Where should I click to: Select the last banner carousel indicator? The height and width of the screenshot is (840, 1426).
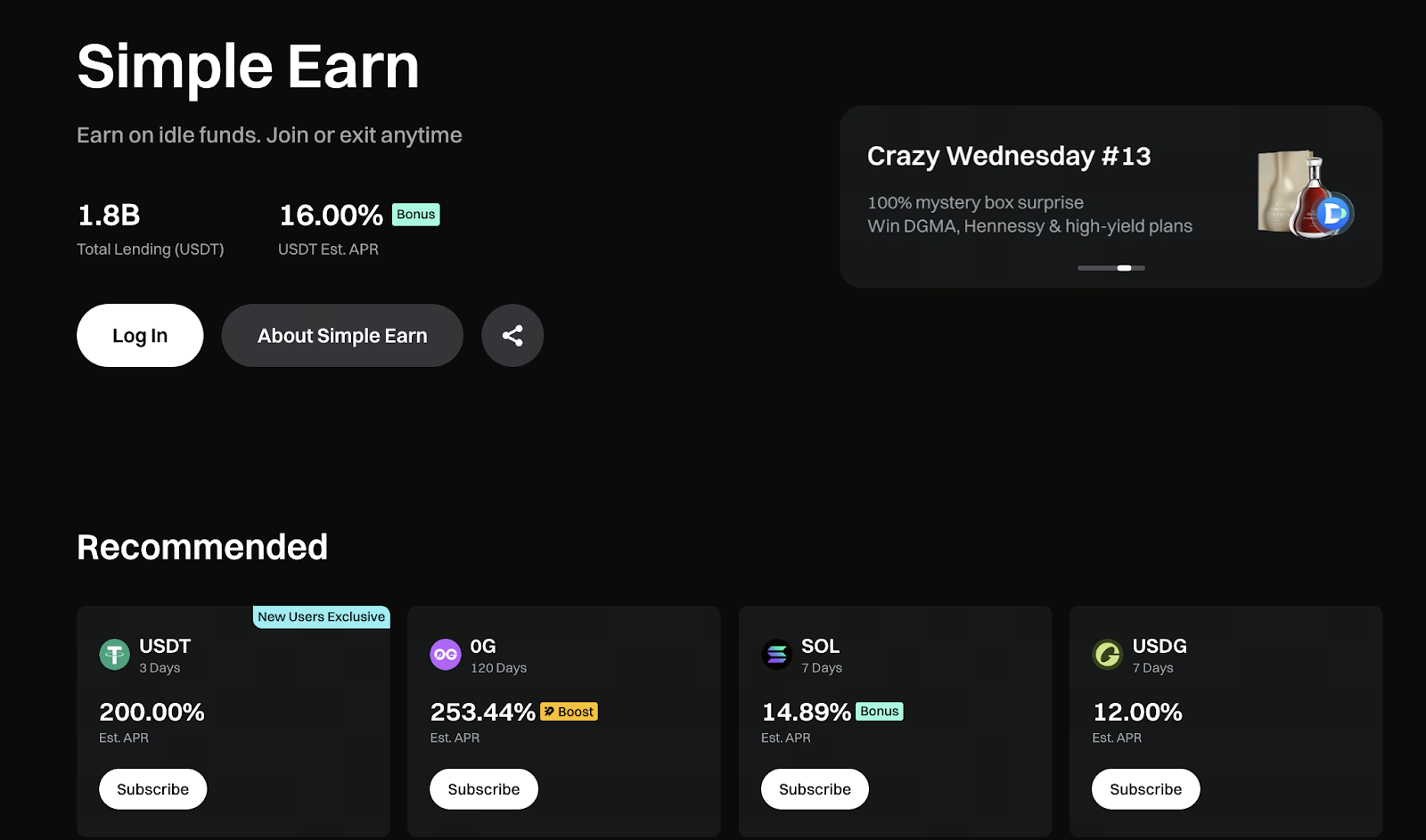click(x=1139, y=268)
